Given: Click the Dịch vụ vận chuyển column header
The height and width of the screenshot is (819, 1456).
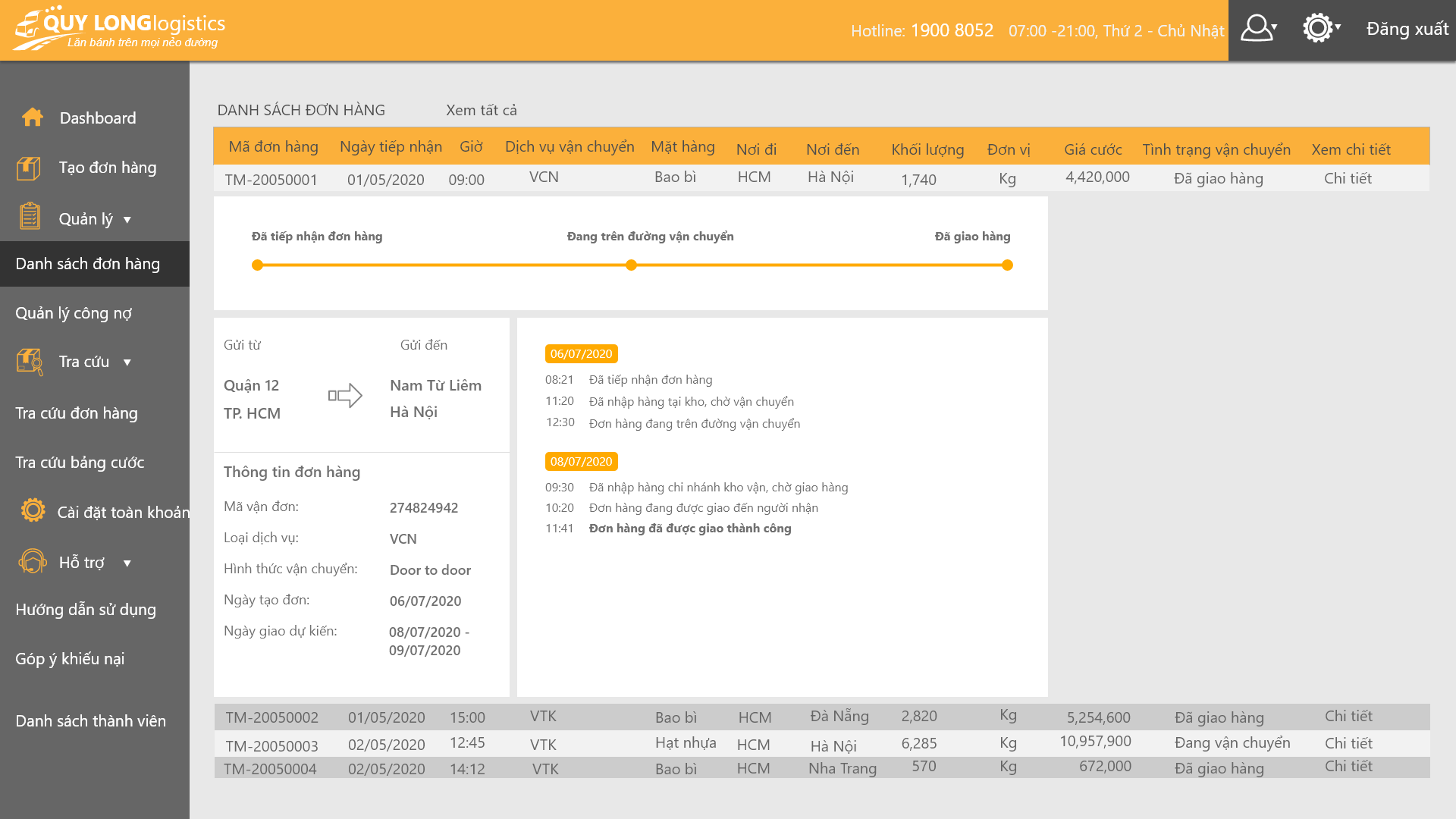Looking at the screenshot, I should 570,146.
